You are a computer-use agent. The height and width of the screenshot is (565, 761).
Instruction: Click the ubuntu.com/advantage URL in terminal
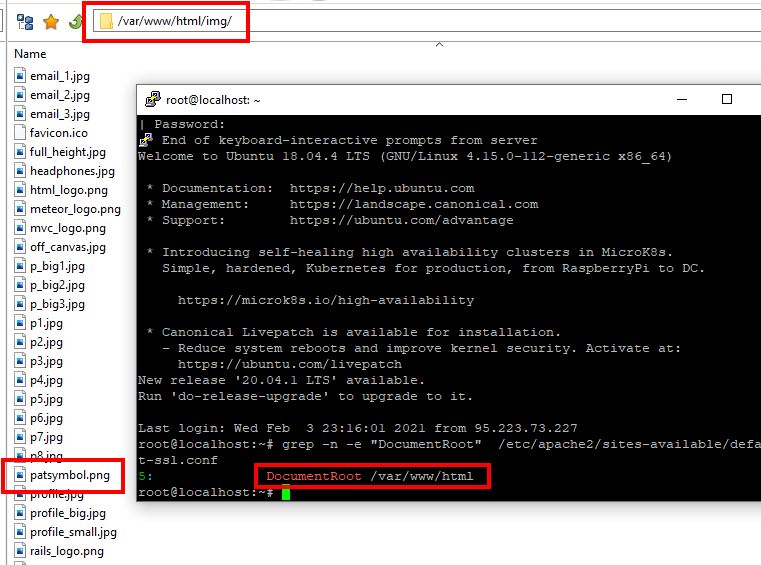pyautogui.click(x=401, y=220)
